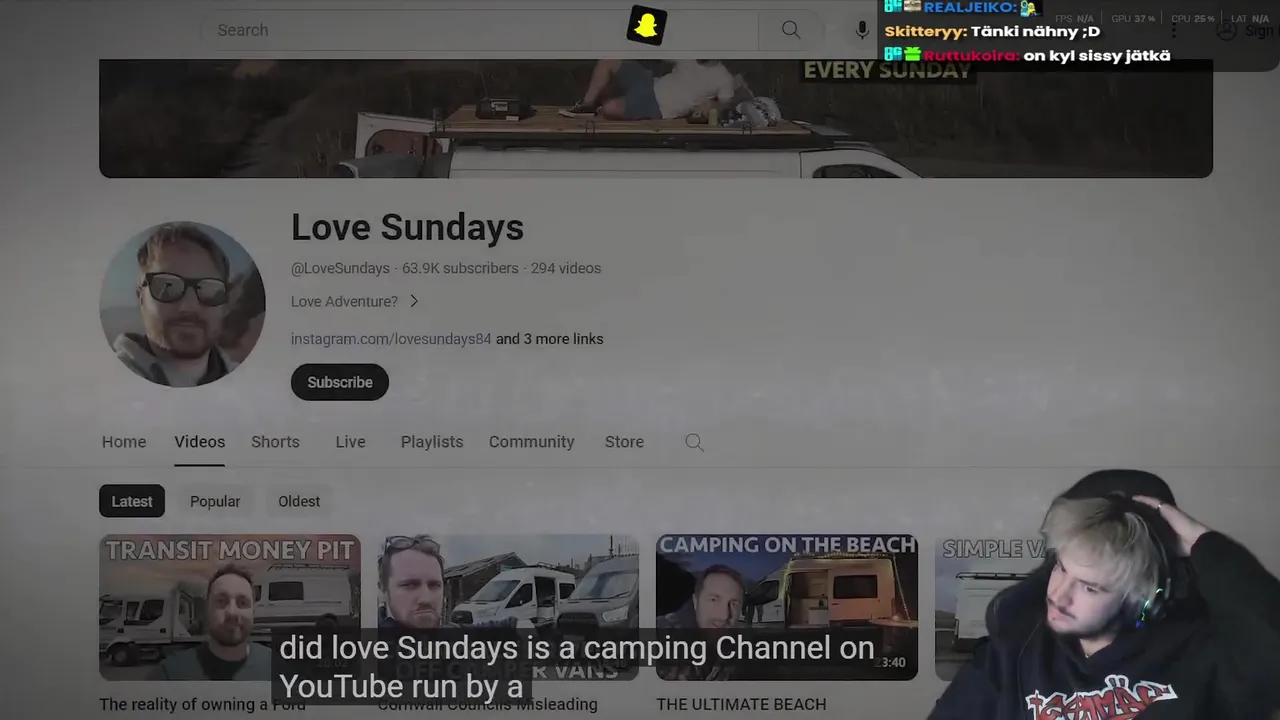The height and width of the screenshot is (720, 1280).
Task: Switch to the Playlists tab
Action: tap(432, 442)
